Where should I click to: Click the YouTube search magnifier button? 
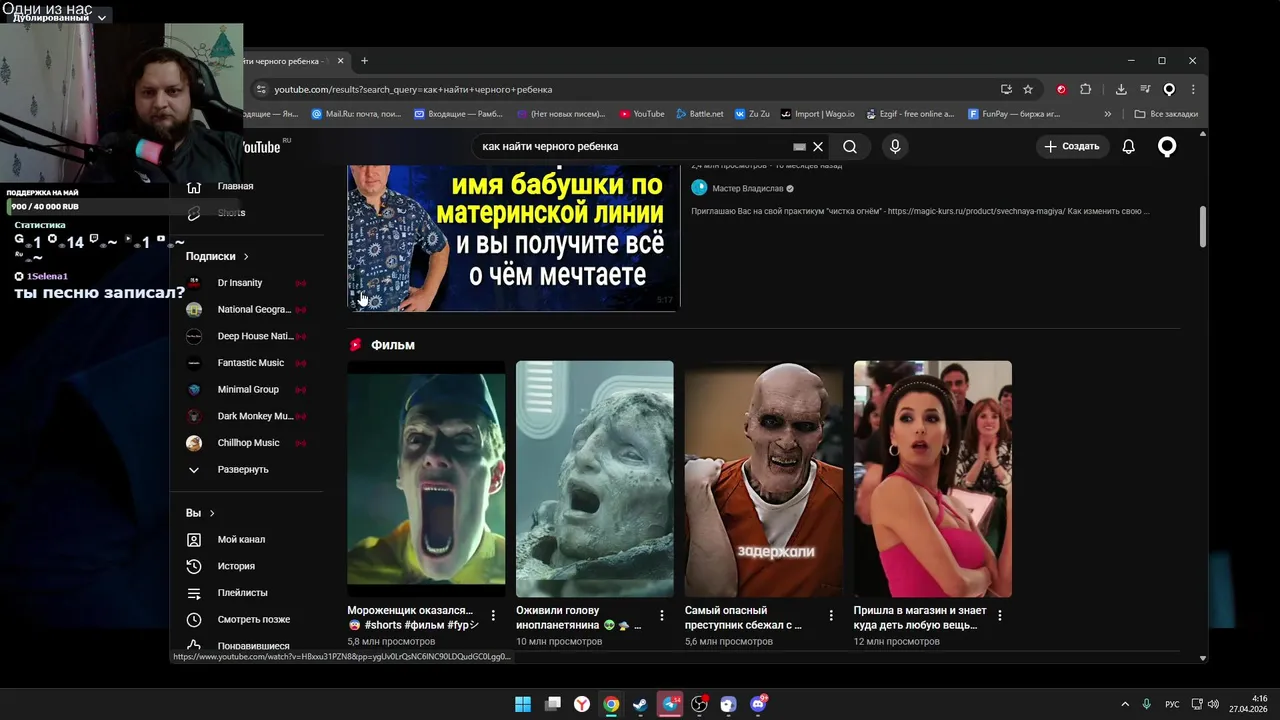click(850, 147)
